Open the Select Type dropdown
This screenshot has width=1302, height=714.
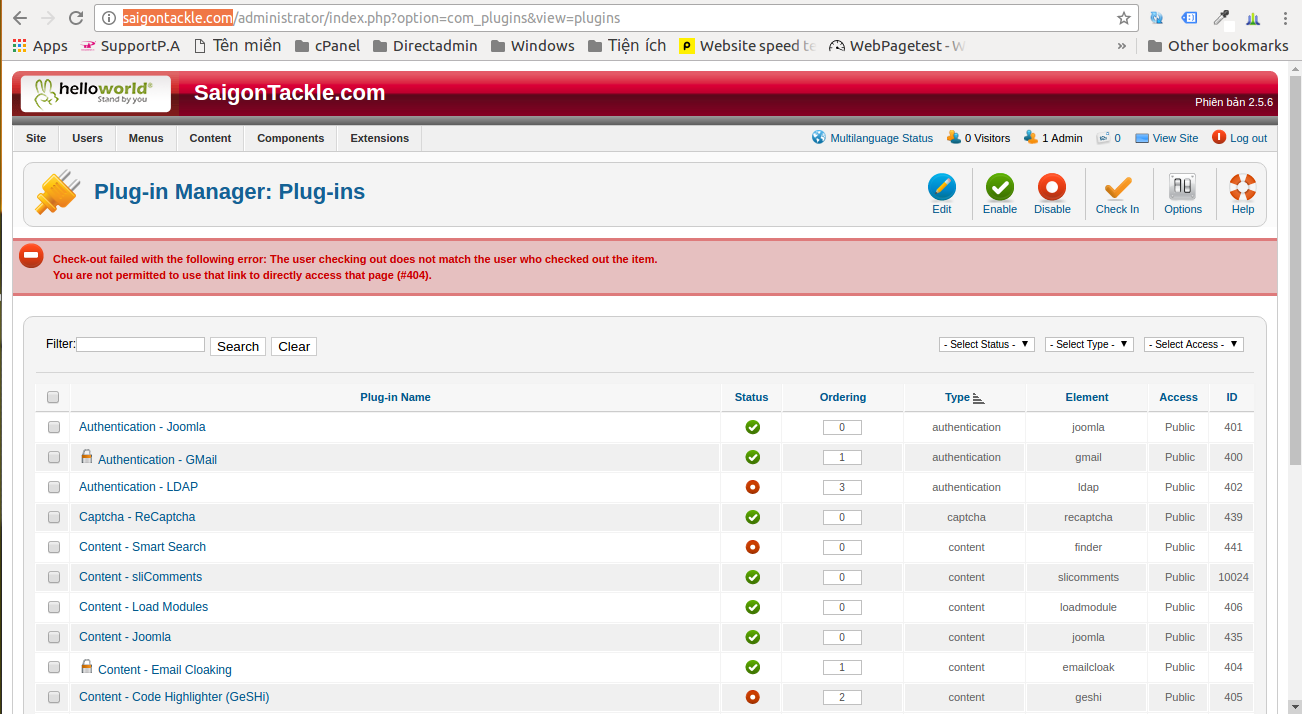tap(1089, 344)
